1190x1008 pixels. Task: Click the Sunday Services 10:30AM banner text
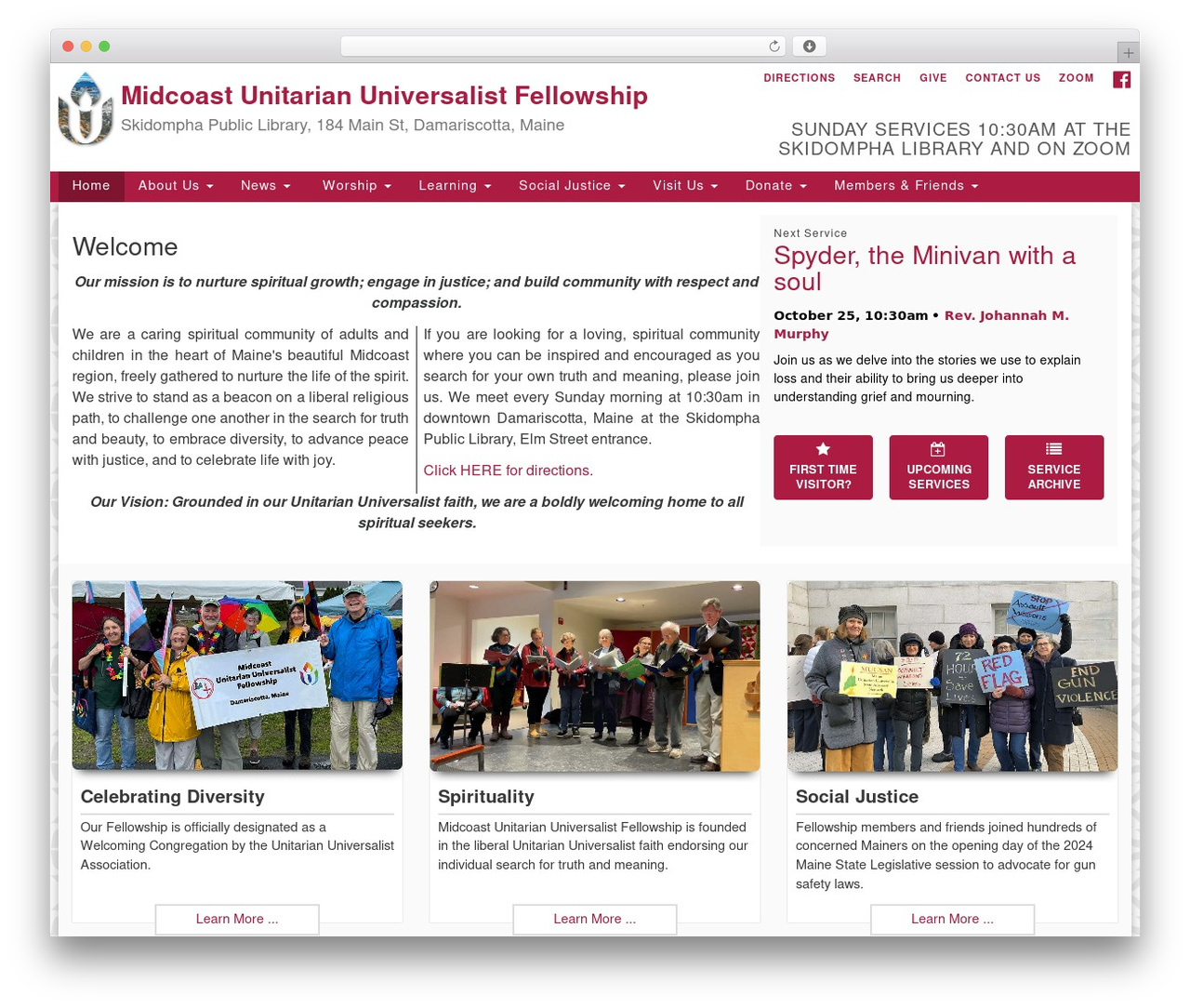955,139
